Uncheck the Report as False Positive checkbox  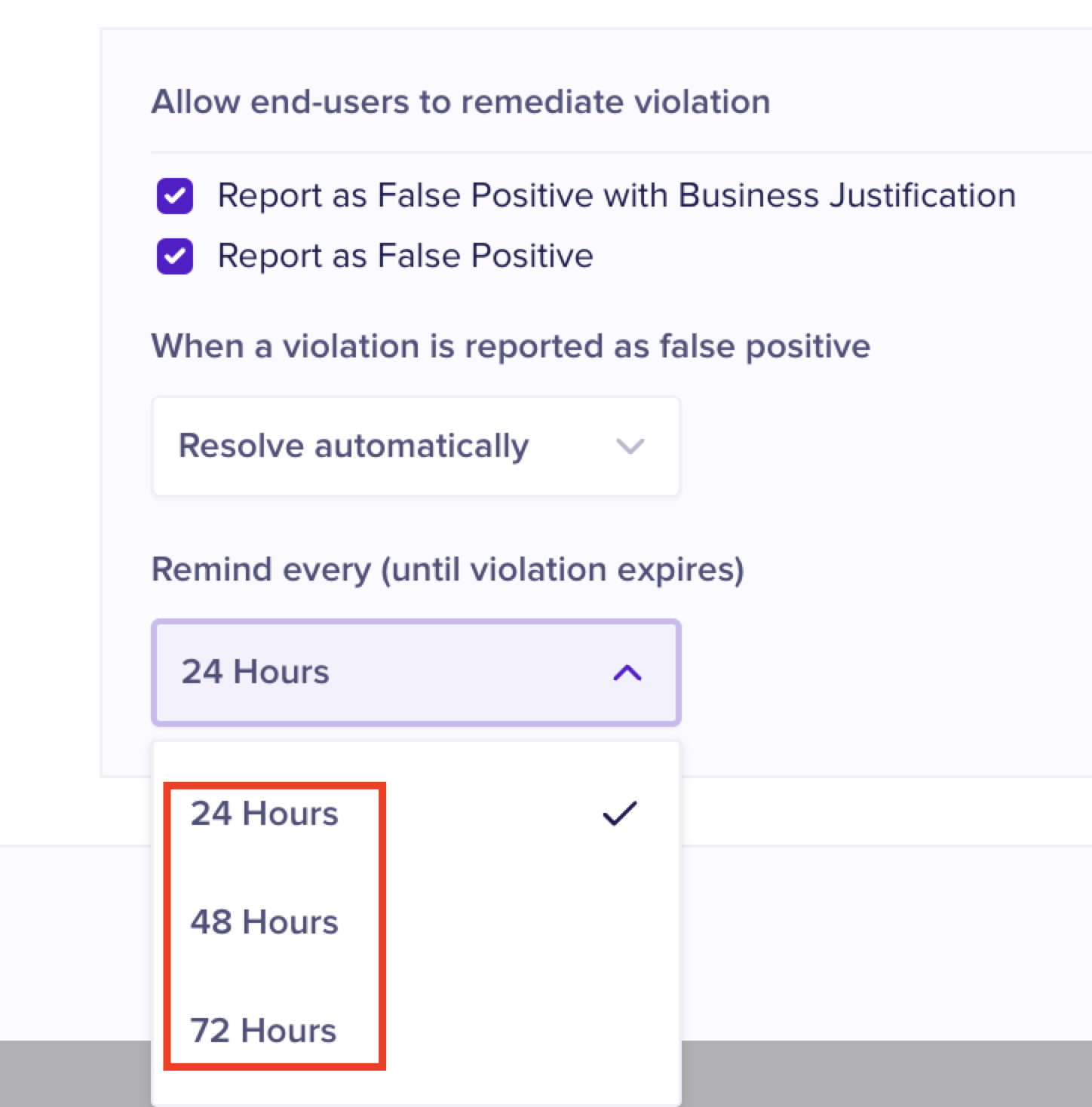175,257
